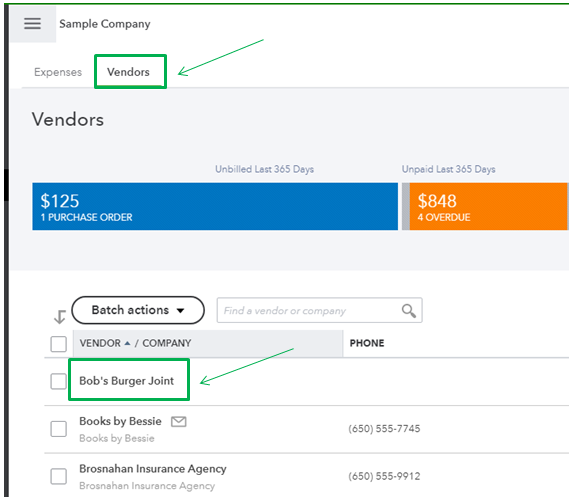
Task: Click the arrow icon beside Batch actions
Action: 60,317
